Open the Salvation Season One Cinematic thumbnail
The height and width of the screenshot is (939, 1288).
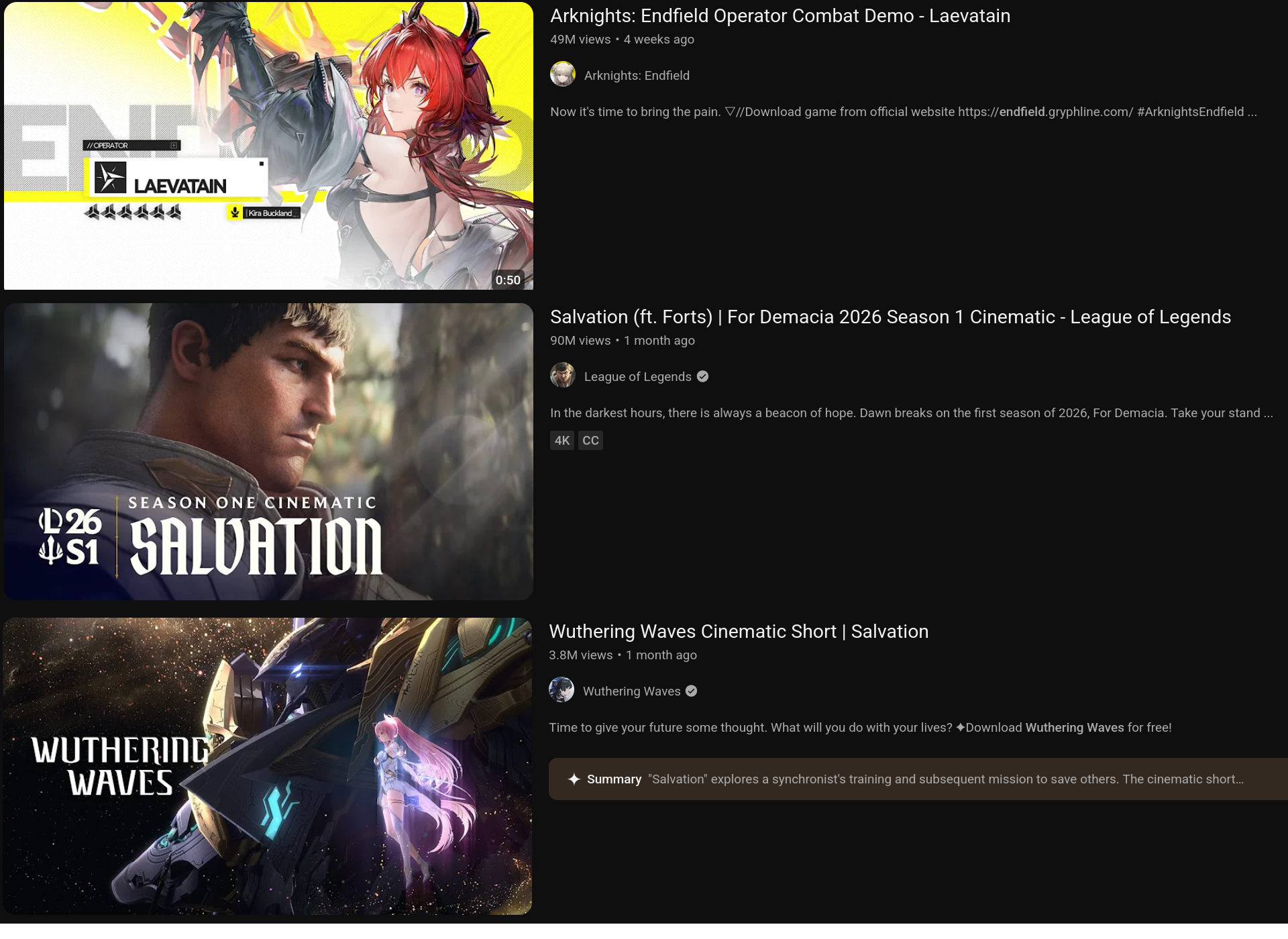[x=268, y=451]
